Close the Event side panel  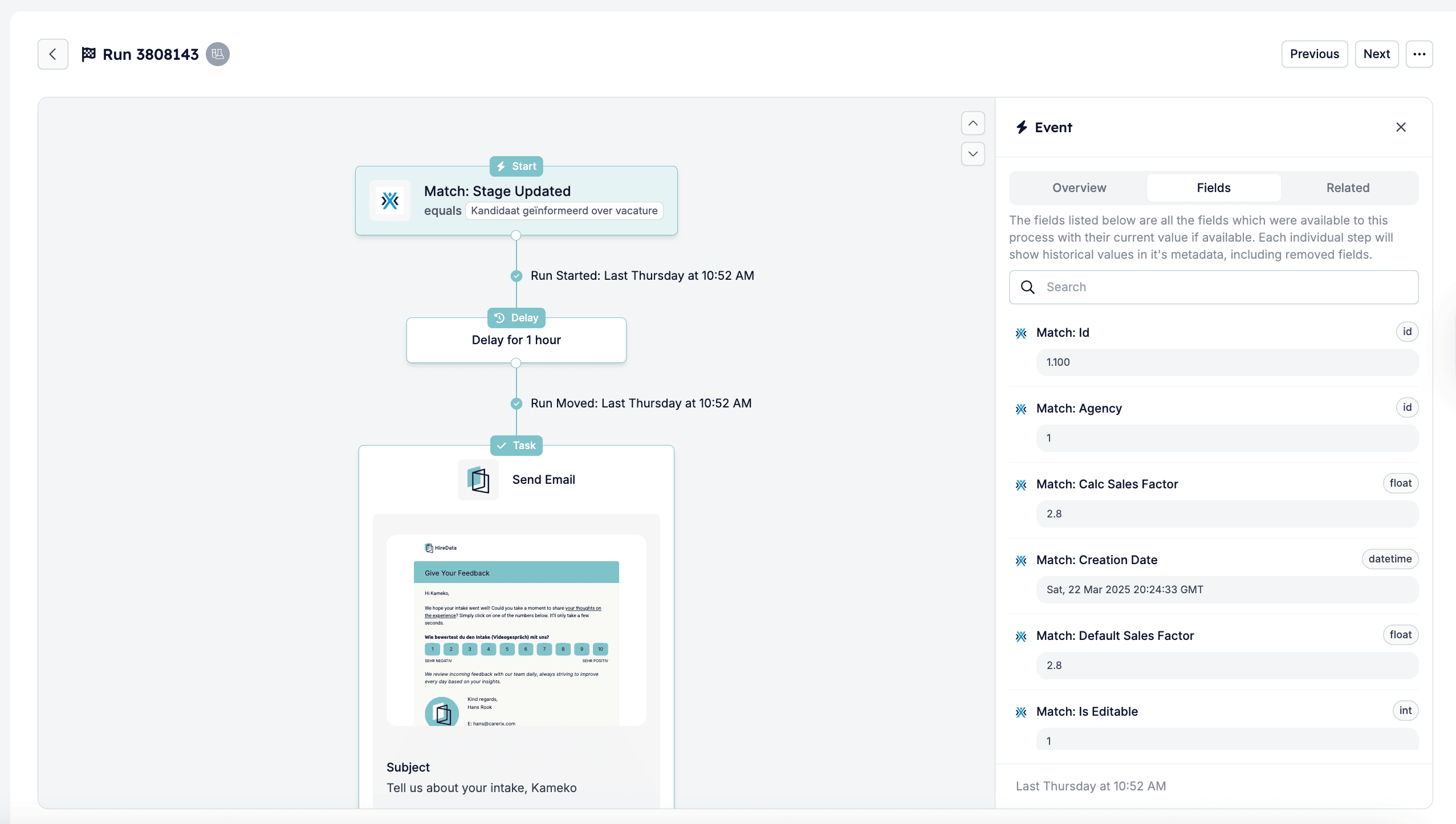[x=1401, y=127]
